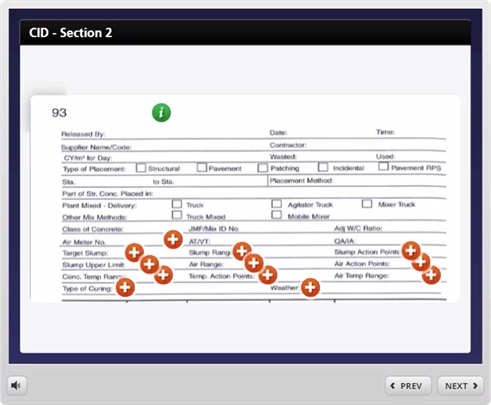Open plus marker on Slump Range
Viewport: 491px width, 405px height.
tap(242, 251)
